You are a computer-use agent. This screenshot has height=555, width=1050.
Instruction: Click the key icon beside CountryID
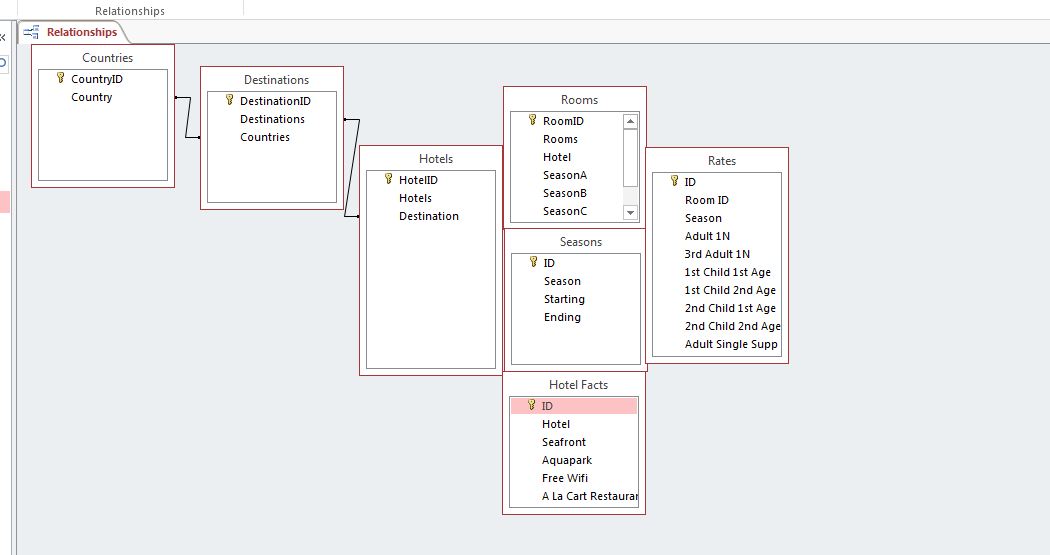point(60,78)
